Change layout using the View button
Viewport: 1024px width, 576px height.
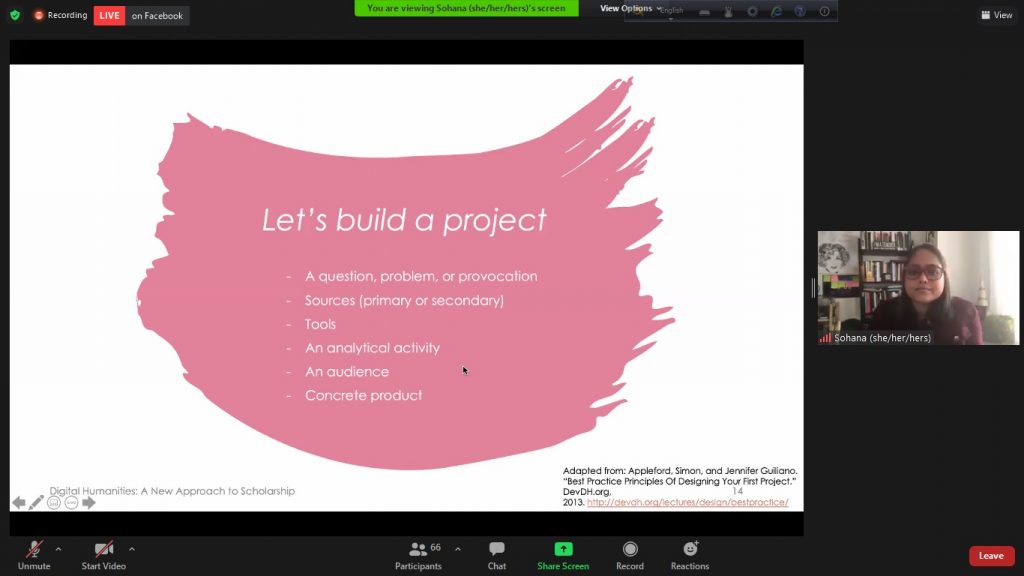point(997,15)
